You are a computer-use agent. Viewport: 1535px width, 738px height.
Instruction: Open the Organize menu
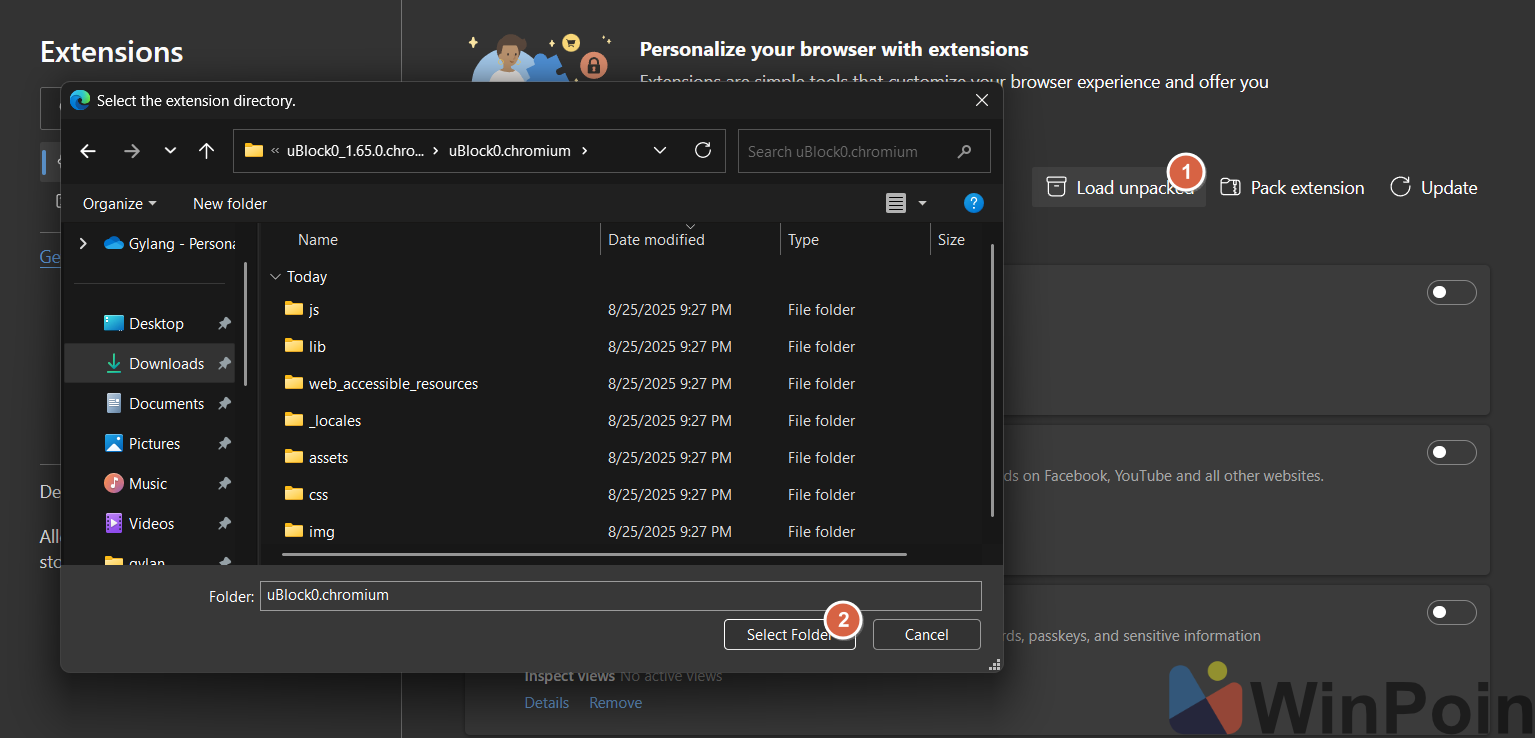[120, 203]
